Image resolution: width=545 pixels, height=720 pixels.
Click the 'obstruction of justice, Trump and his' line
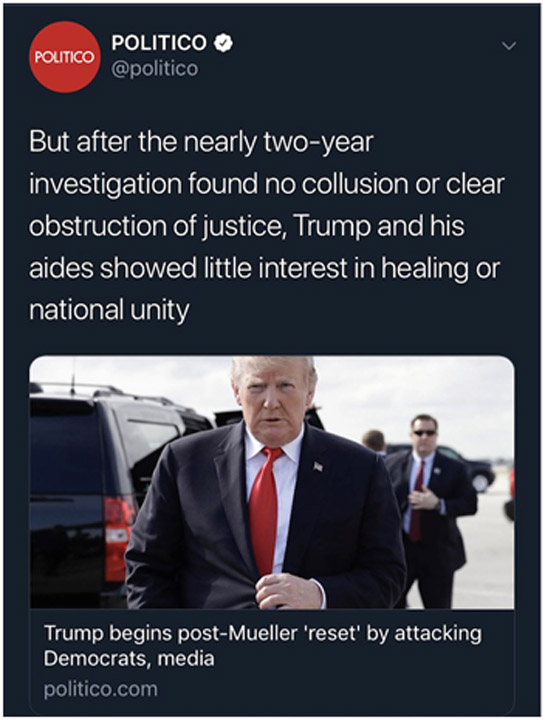pos(247,226)
